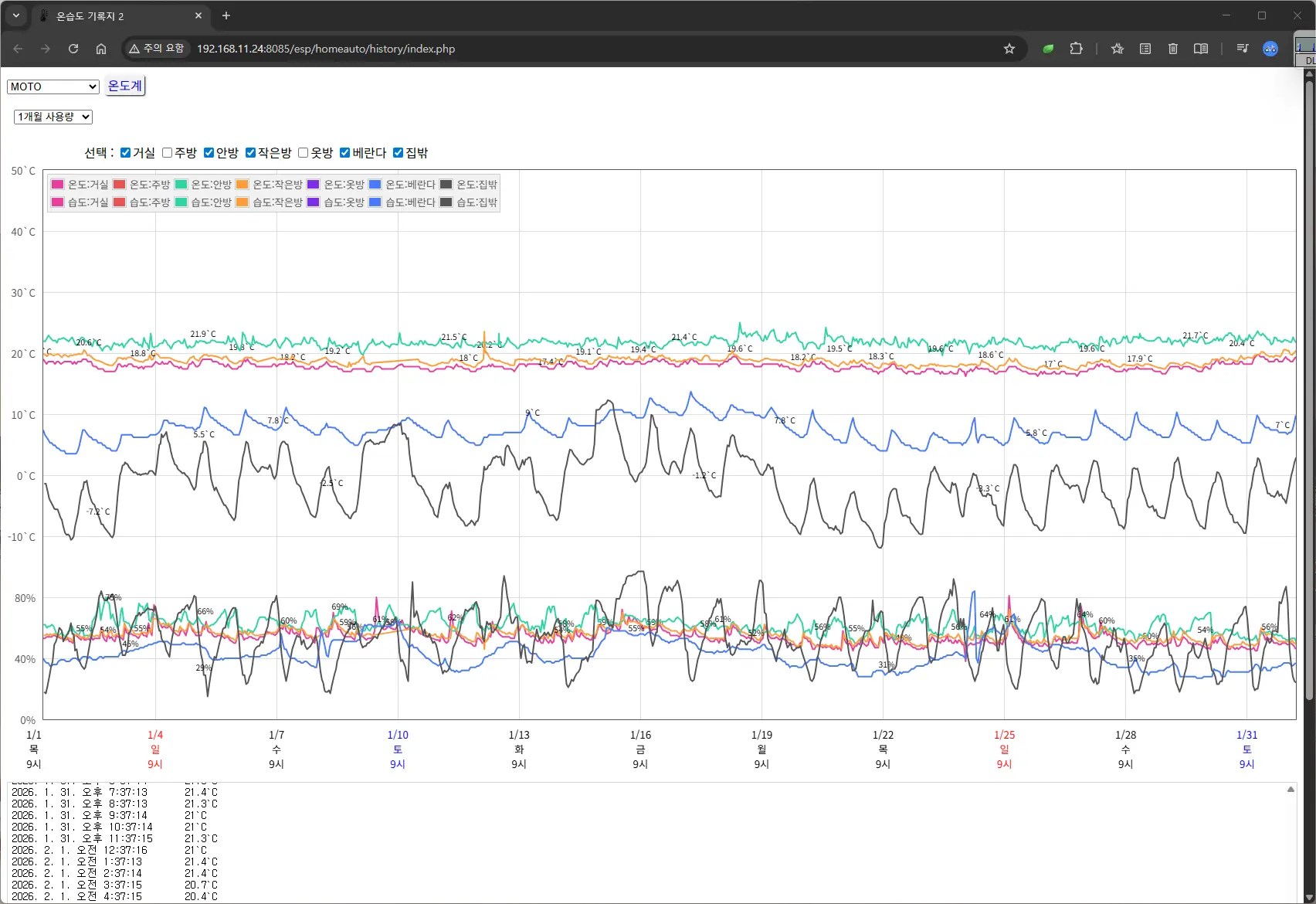The width and height of the screenshot is (1316, 904).
Task: Open a new tab with plus button
Action: tap(226, 15)
